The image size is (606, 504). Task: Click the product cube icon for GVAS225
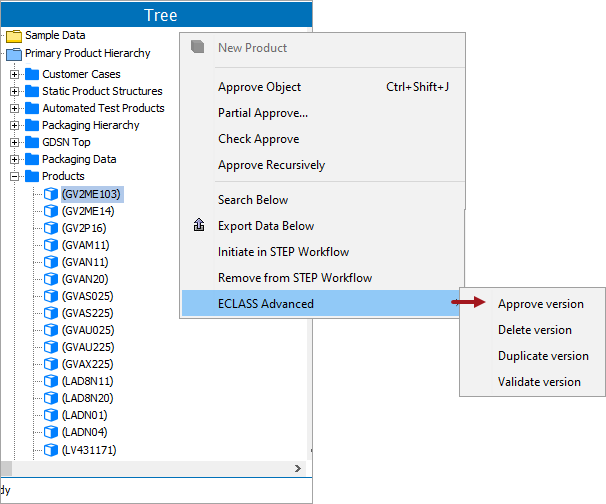click(51, 313)
